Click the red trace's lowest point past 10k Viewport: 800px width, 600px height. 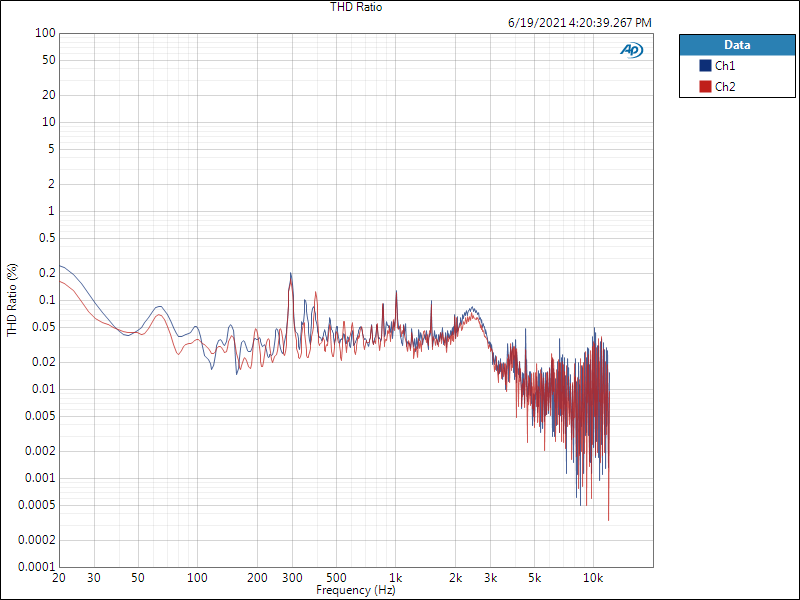[x=609, y=520]
